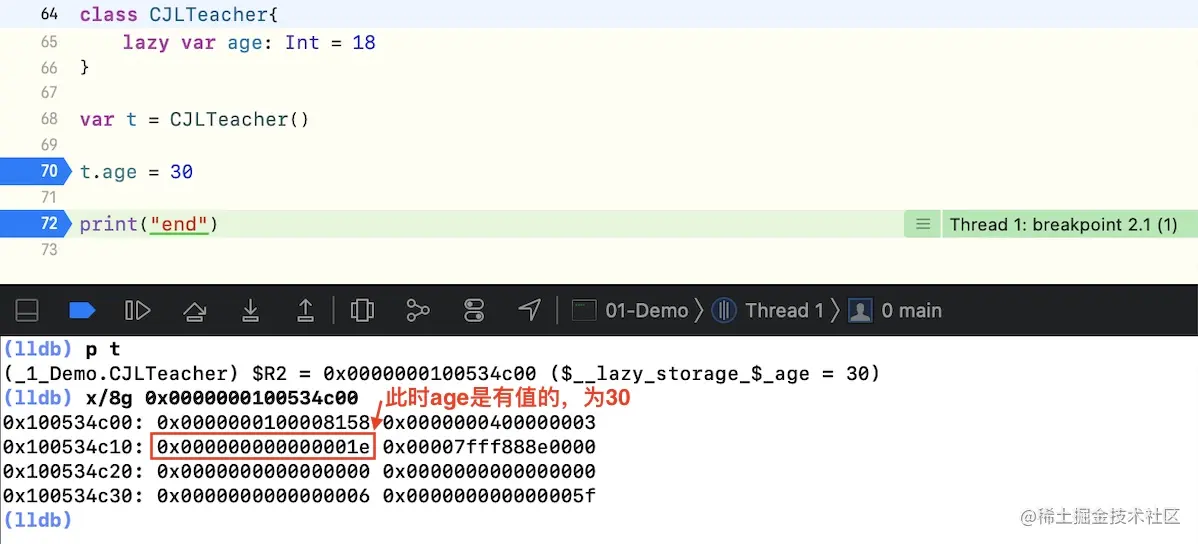
Task: Continue program execution button
Action: pyautogui.click(x=138, y=310)
